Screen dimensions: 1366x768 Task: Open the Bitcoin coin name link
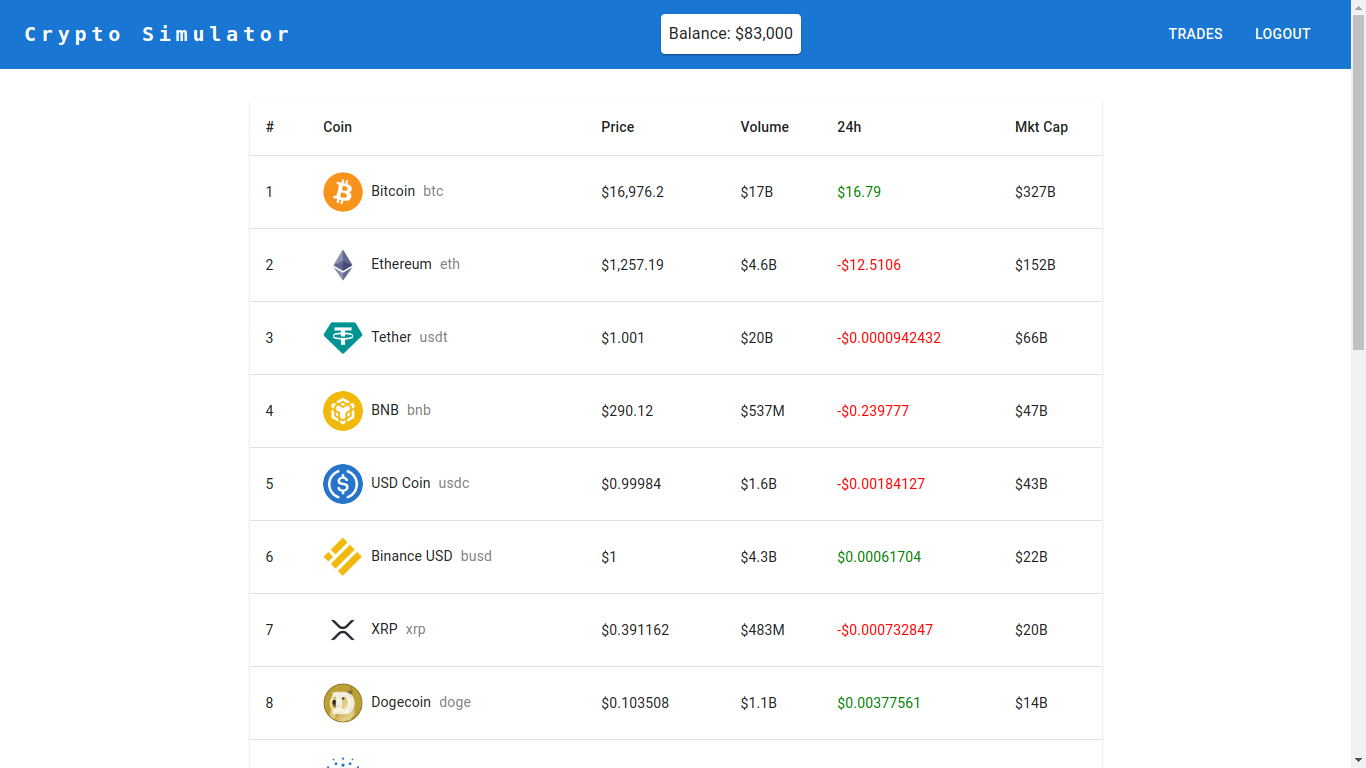tap(393, 191)
